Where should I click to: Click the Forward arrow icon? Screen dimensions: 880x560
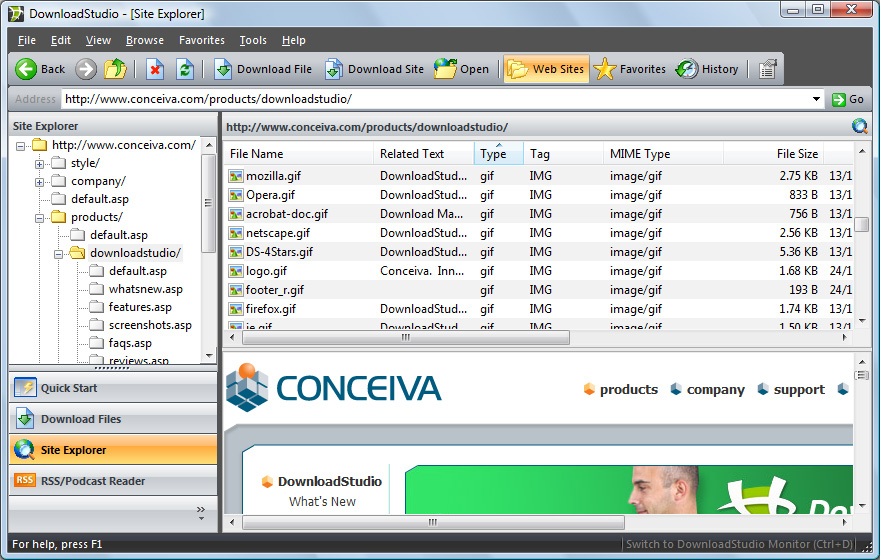pyautogui.click(x=86, y=69)
